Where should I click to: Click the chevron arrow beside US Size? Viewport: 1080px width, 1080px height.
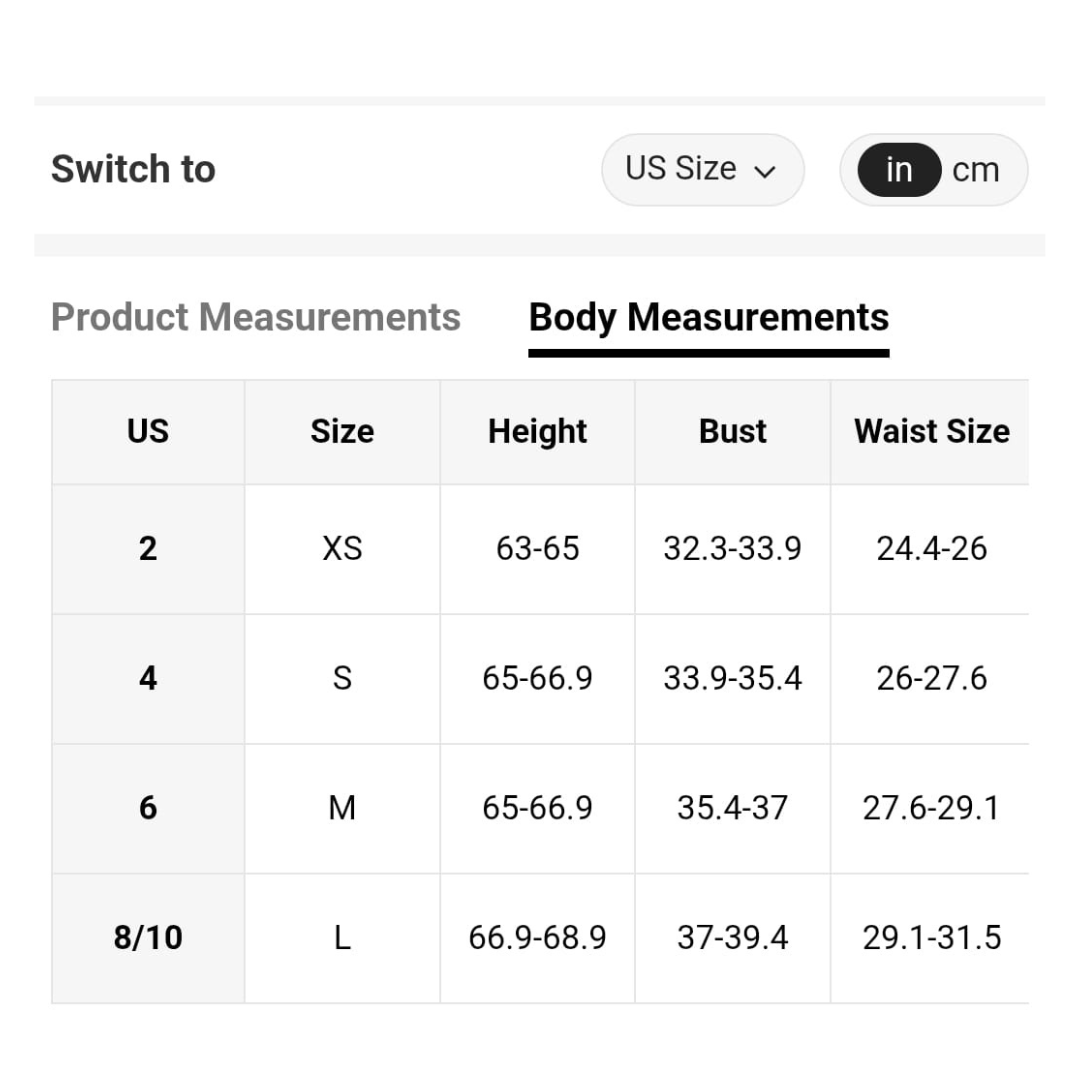(x=765, y=171)
